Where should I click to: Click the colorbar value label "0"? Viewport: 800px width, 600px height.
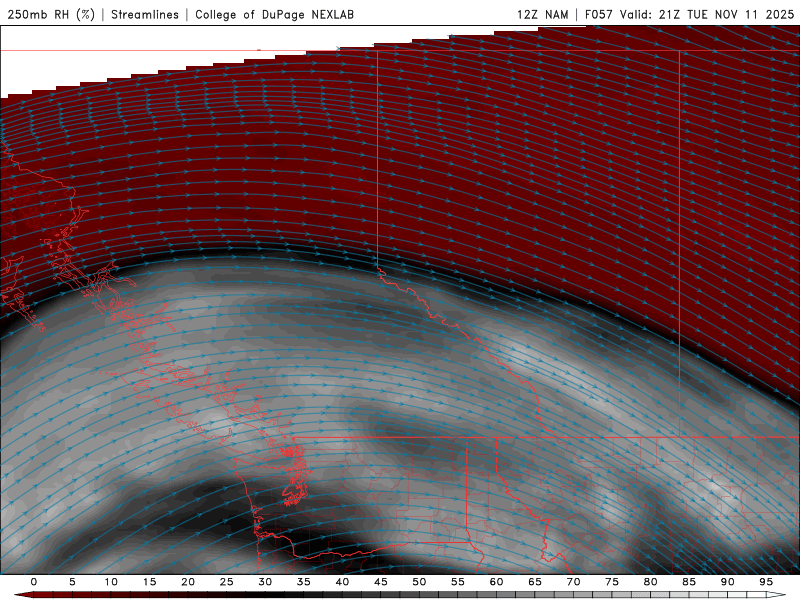pos(34,582)
